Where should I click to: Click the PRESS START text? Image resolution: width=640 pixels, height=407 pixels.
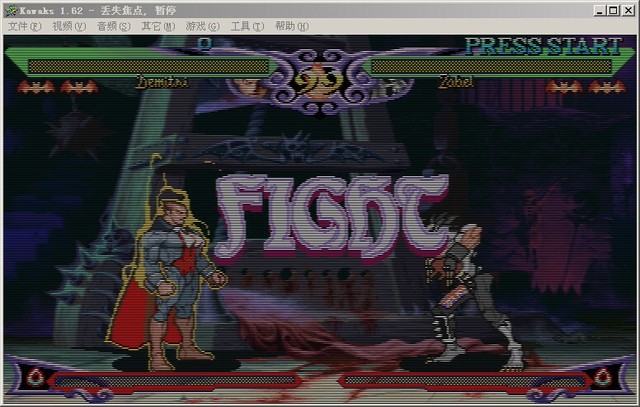543,46
